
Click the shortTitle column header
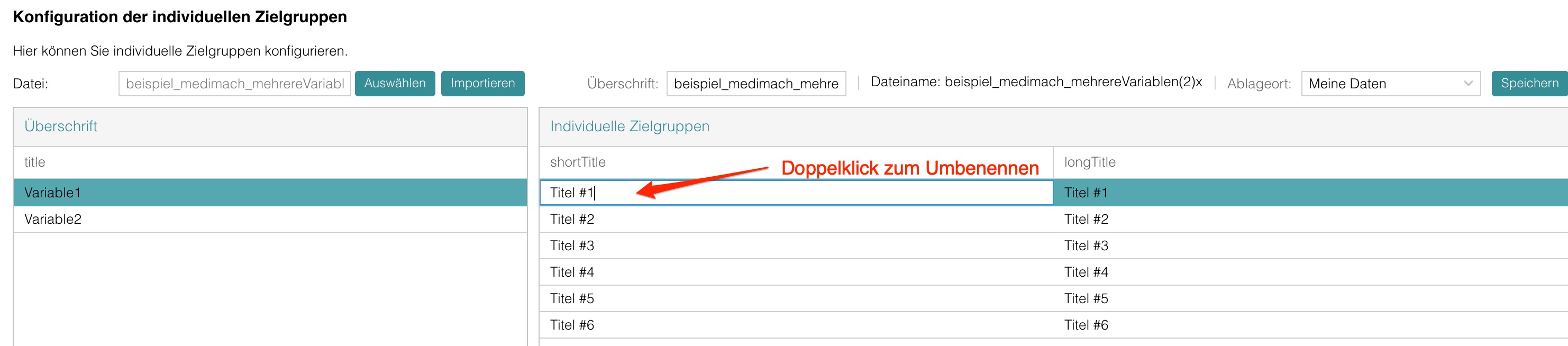[578, 162]
